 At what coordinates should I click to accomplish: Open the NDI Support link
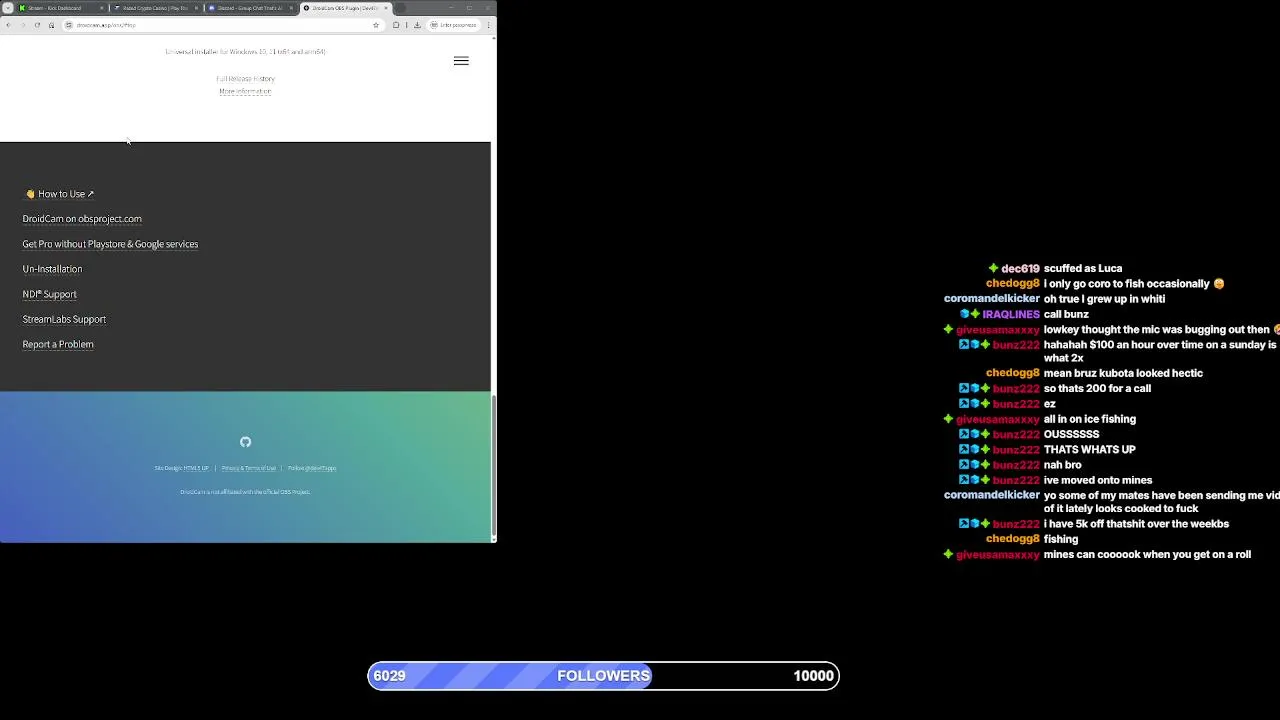(x=49, y=294)
